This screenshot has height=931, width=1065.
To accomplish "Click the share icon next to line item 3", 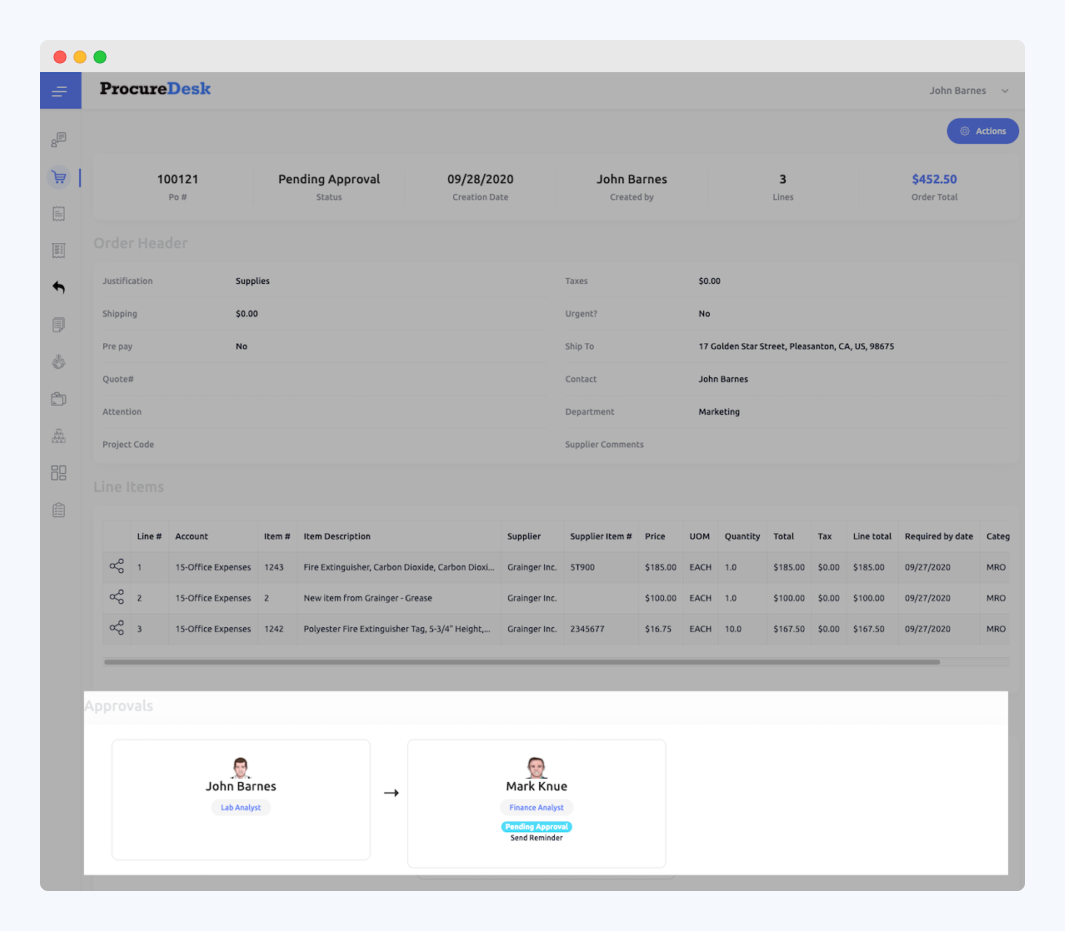I will tap(117, 629).
